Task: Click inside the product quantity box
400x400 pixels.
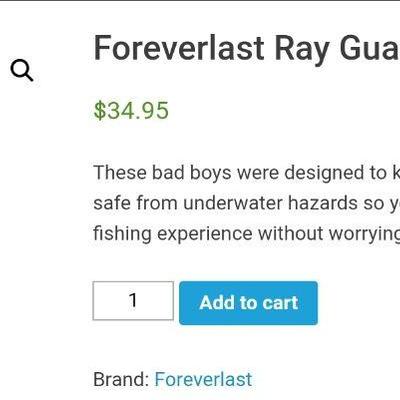Action: coord(133,301)
